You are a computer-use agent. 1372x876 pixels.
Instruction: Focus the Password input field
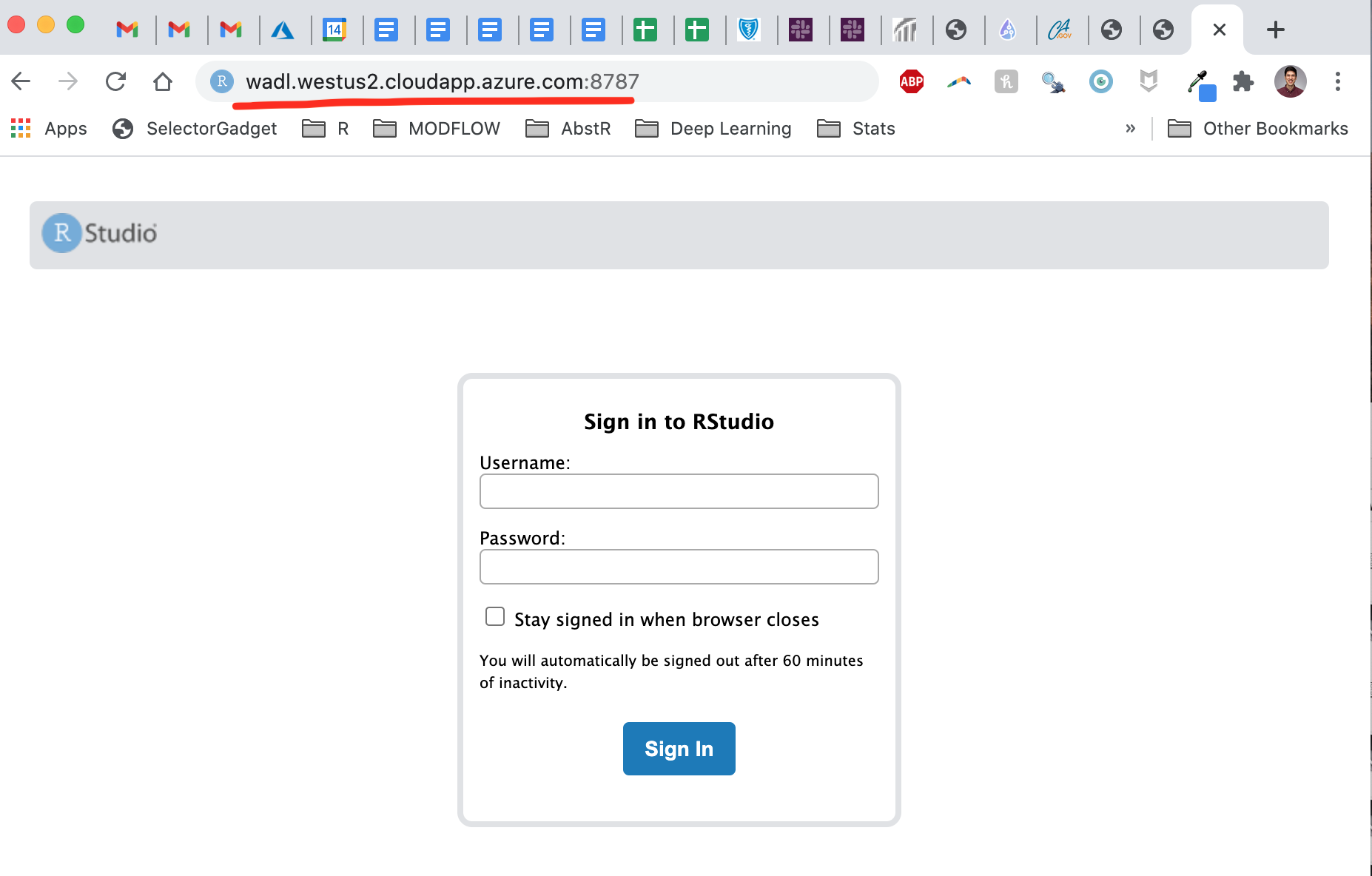(x=679, y=567)
